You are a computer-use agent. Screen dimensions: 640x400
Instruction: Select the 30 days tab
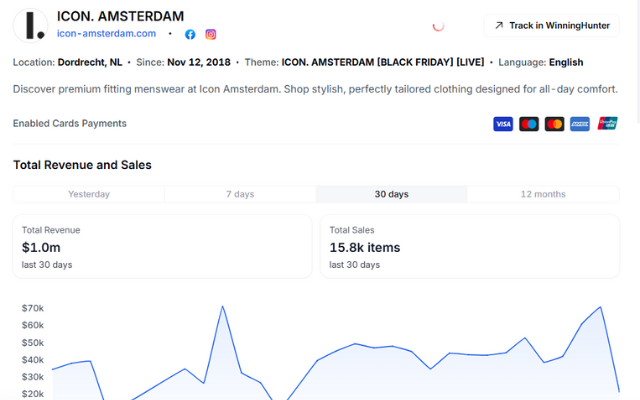[x=391, y=194]
